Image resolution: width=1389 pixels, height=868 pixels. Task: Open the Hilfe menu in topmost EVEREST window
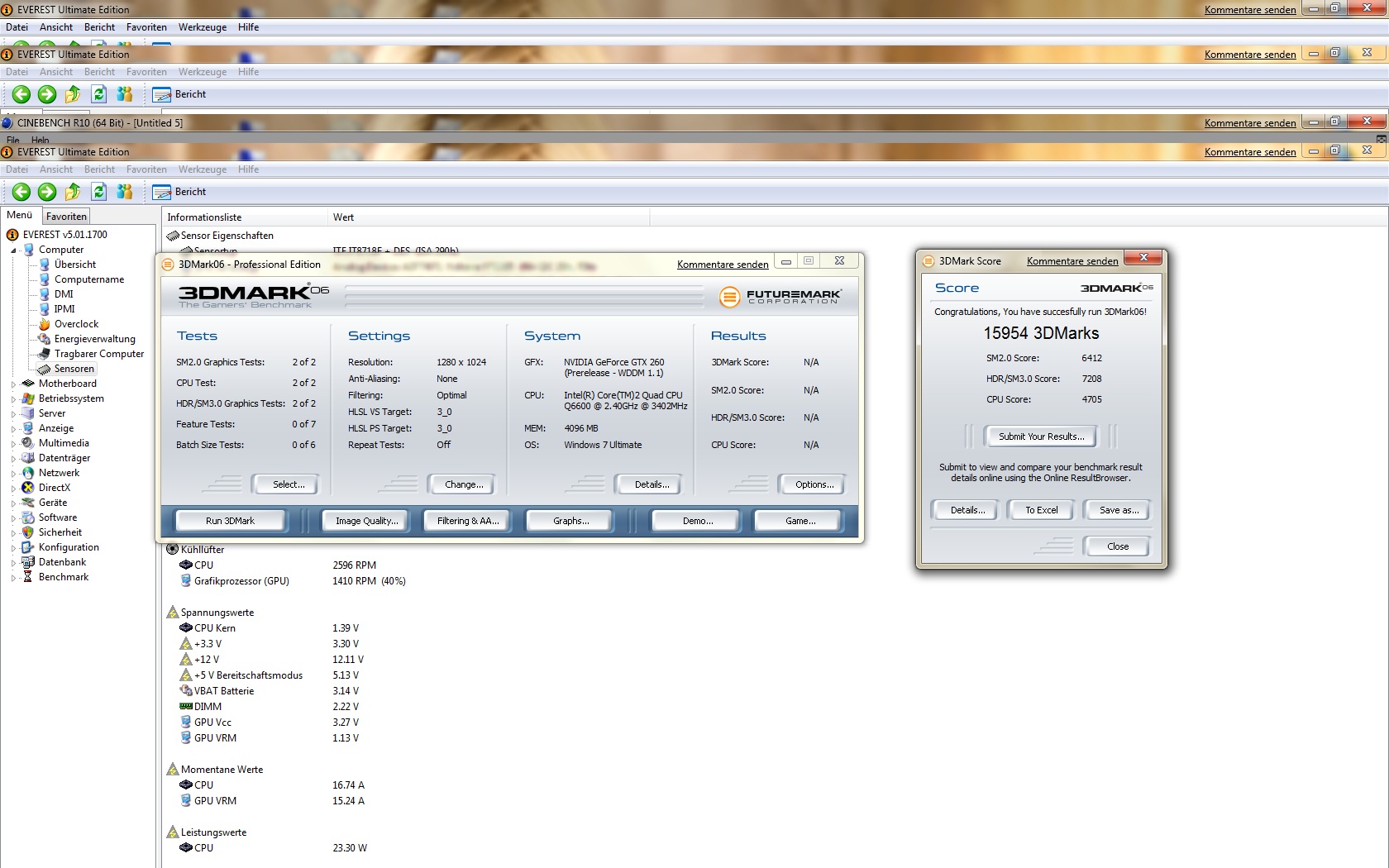[x=248, y=27]
